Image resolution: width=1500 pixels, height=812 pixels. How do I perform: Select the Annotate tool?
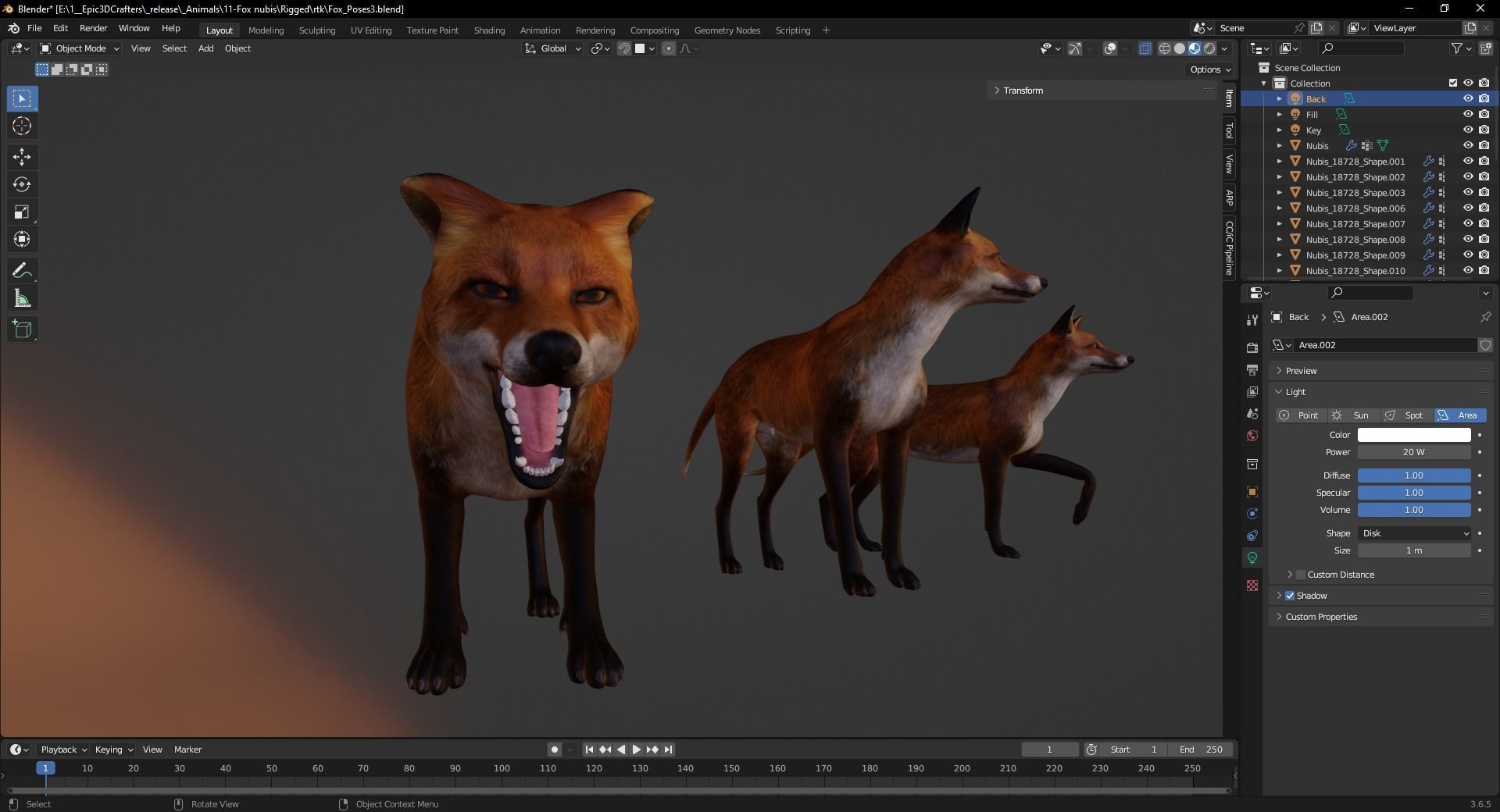(x=22, y=271)
